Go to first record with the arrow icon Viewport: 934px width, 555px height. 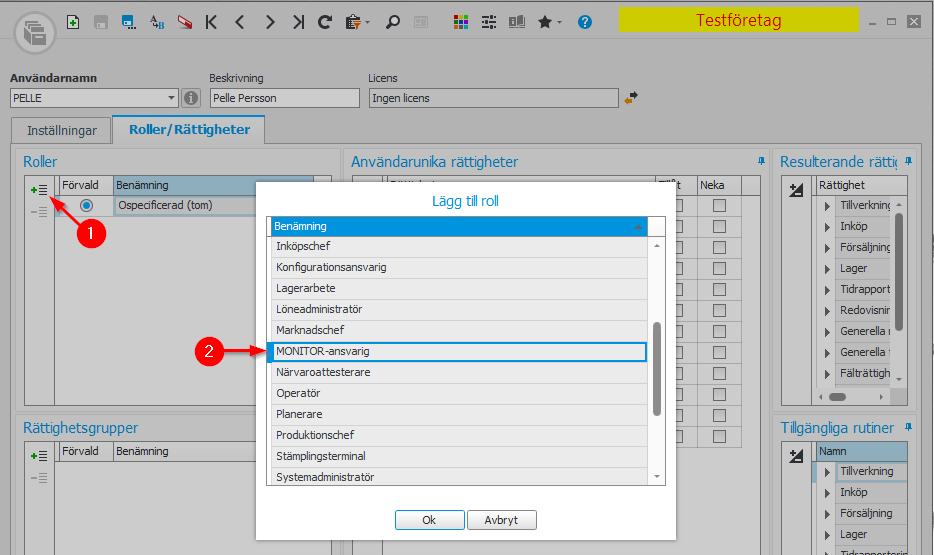[211, 21]
